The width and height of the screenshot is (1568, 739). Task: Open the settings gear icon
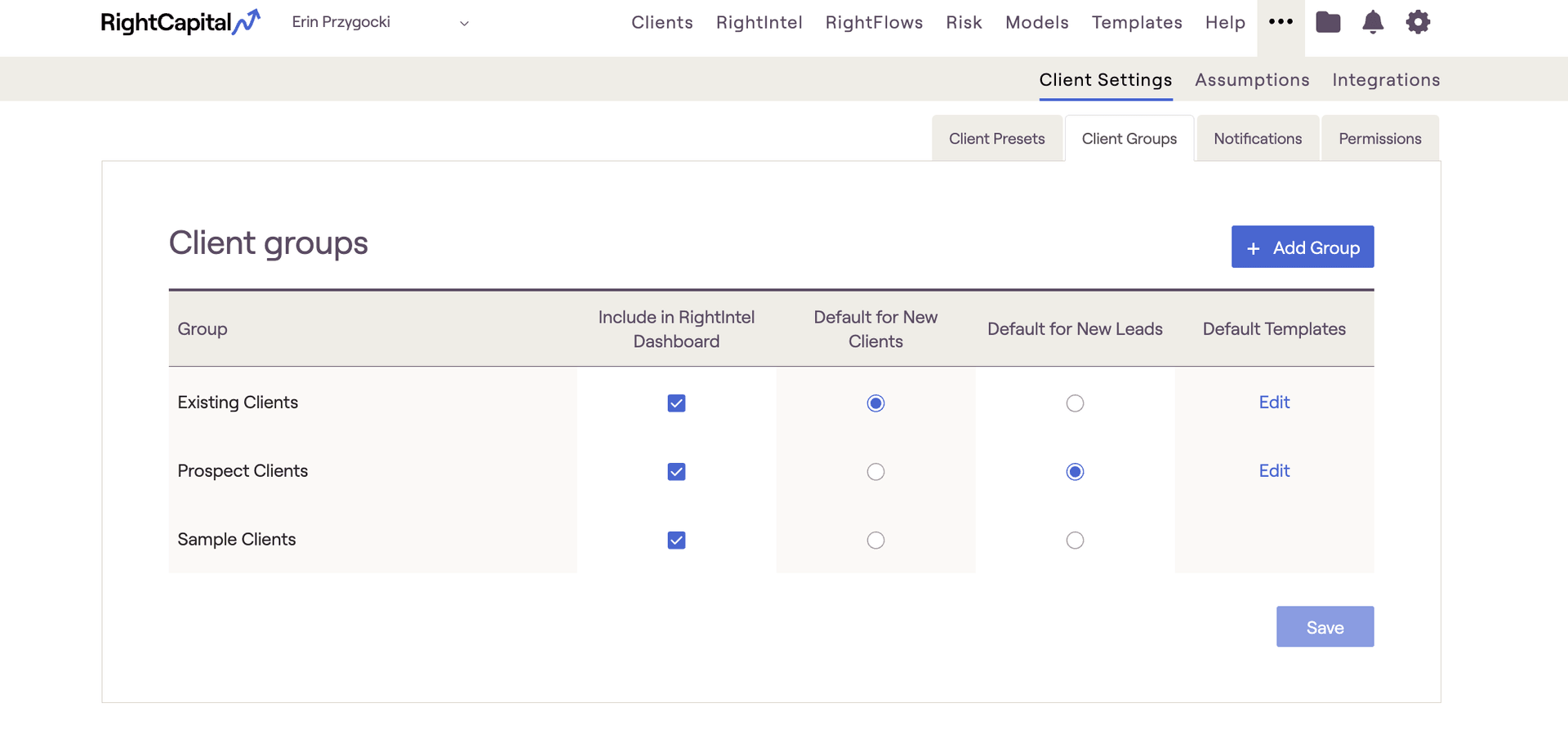click(x=1418, y=22)
